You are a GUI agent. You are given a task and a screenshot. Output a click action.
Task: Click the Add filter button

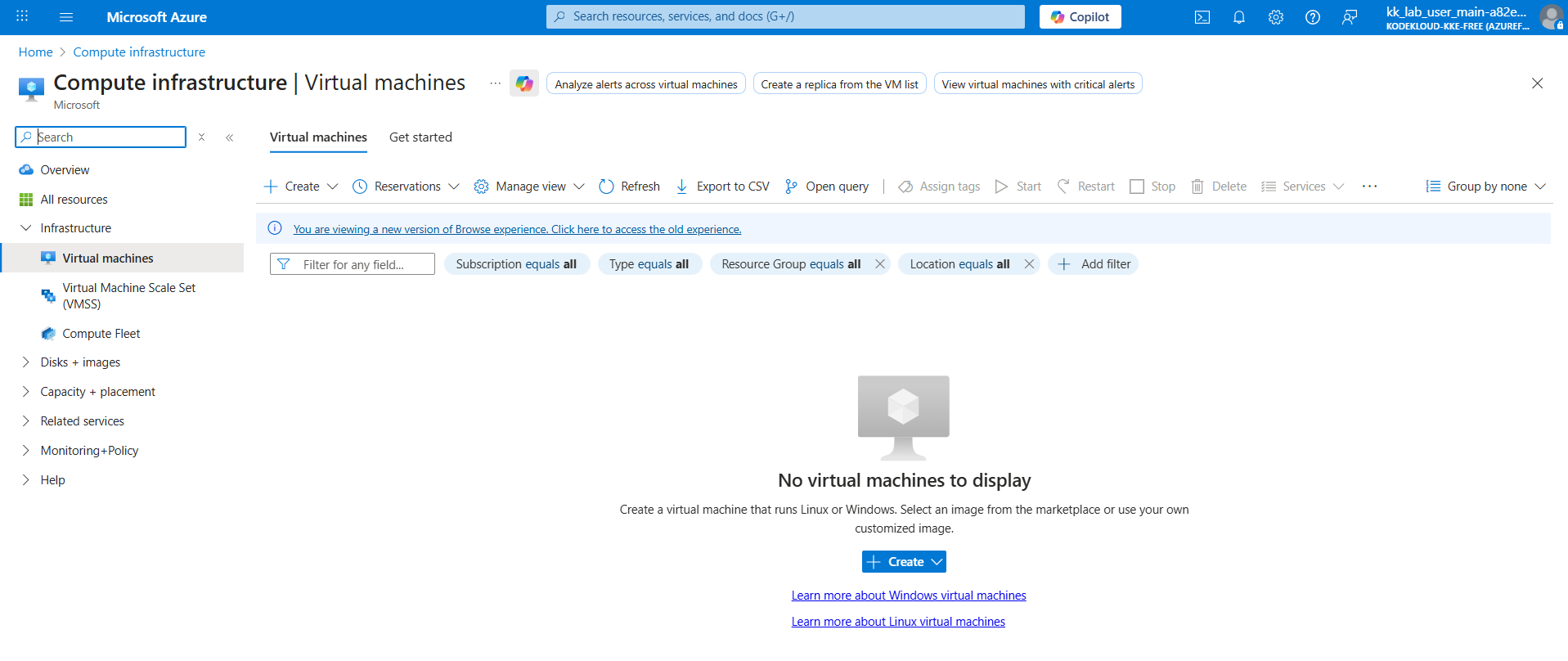1094,264
